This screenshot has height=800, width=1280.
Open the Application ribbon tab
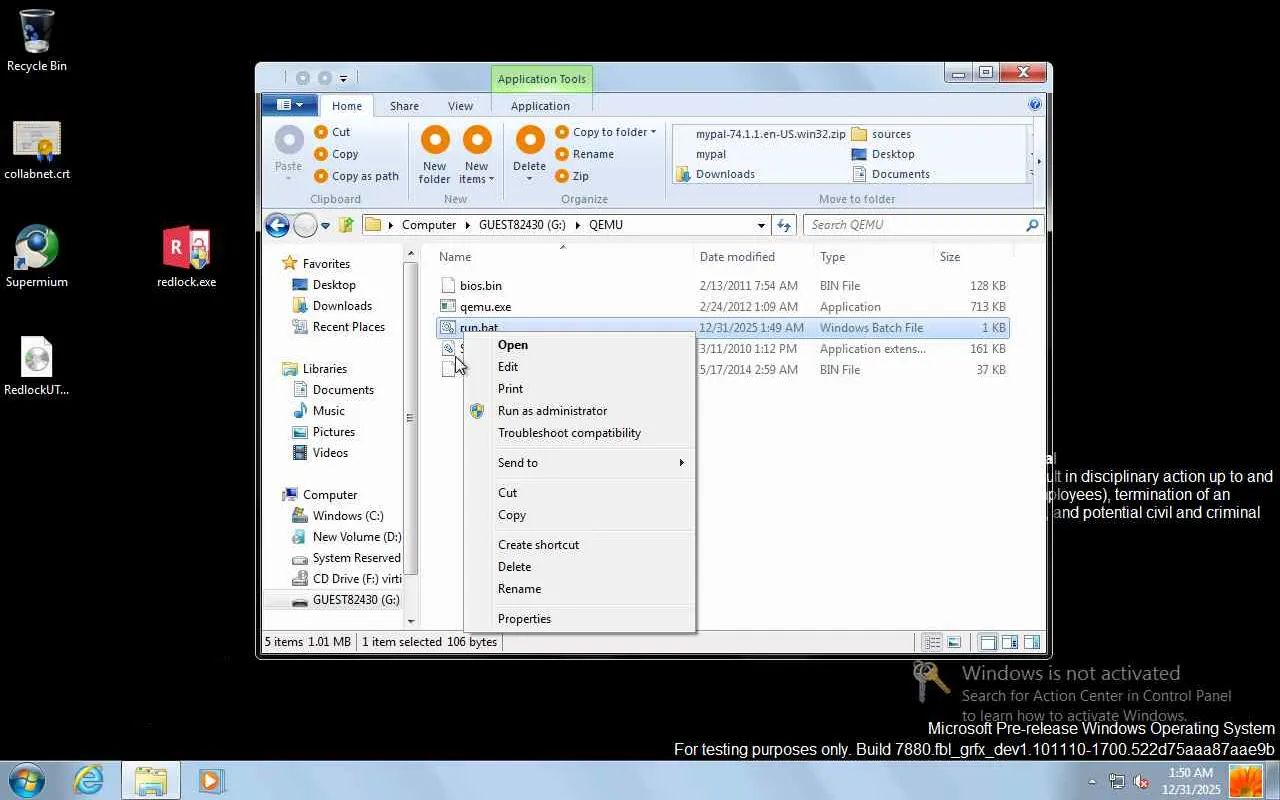pos(540,106)
